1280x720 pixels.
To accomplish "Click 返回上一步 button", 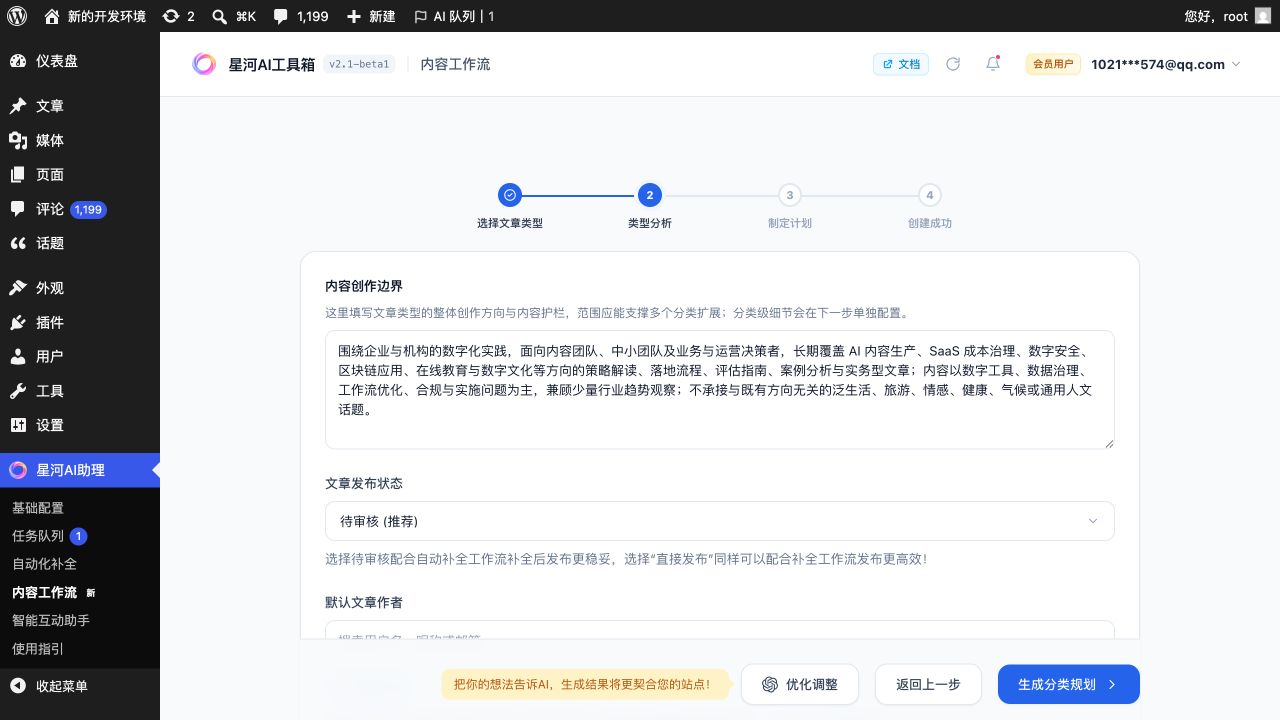I will tap(928, 684).
